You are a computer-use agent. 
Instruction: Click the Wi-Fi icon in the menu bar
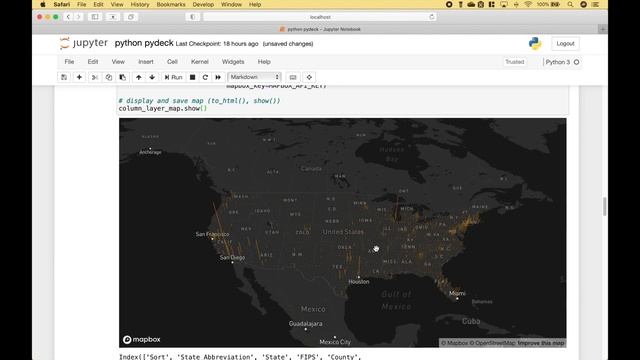pos(528,4)
